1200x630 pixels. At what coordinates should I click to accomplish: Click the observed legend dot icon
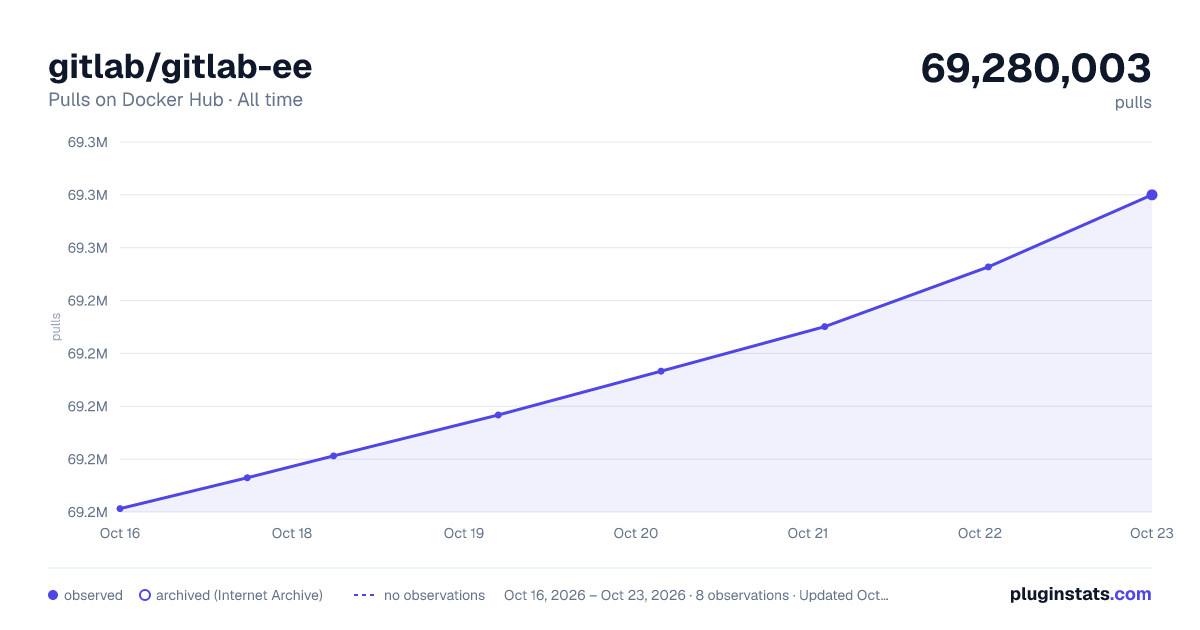pos(53,595)
